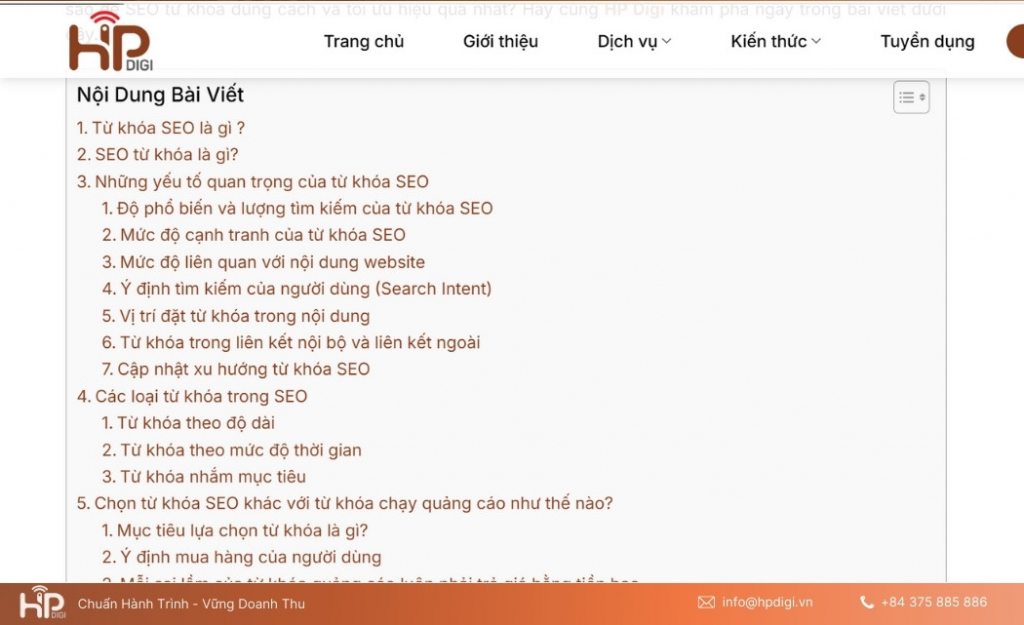Open 'Từ khóa nhắm mục tiêu' link
This screenshot has height=625, width=1024.
tap(204, 477)
